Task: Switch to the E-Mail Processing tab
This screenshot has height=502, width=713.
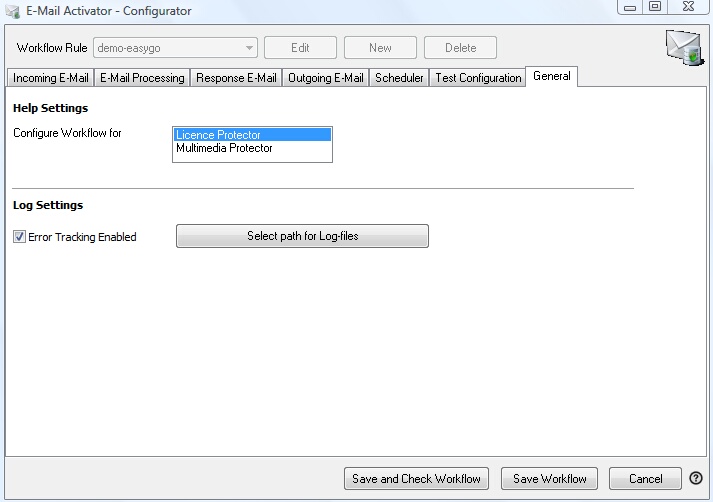Action: tap(142, 78)
